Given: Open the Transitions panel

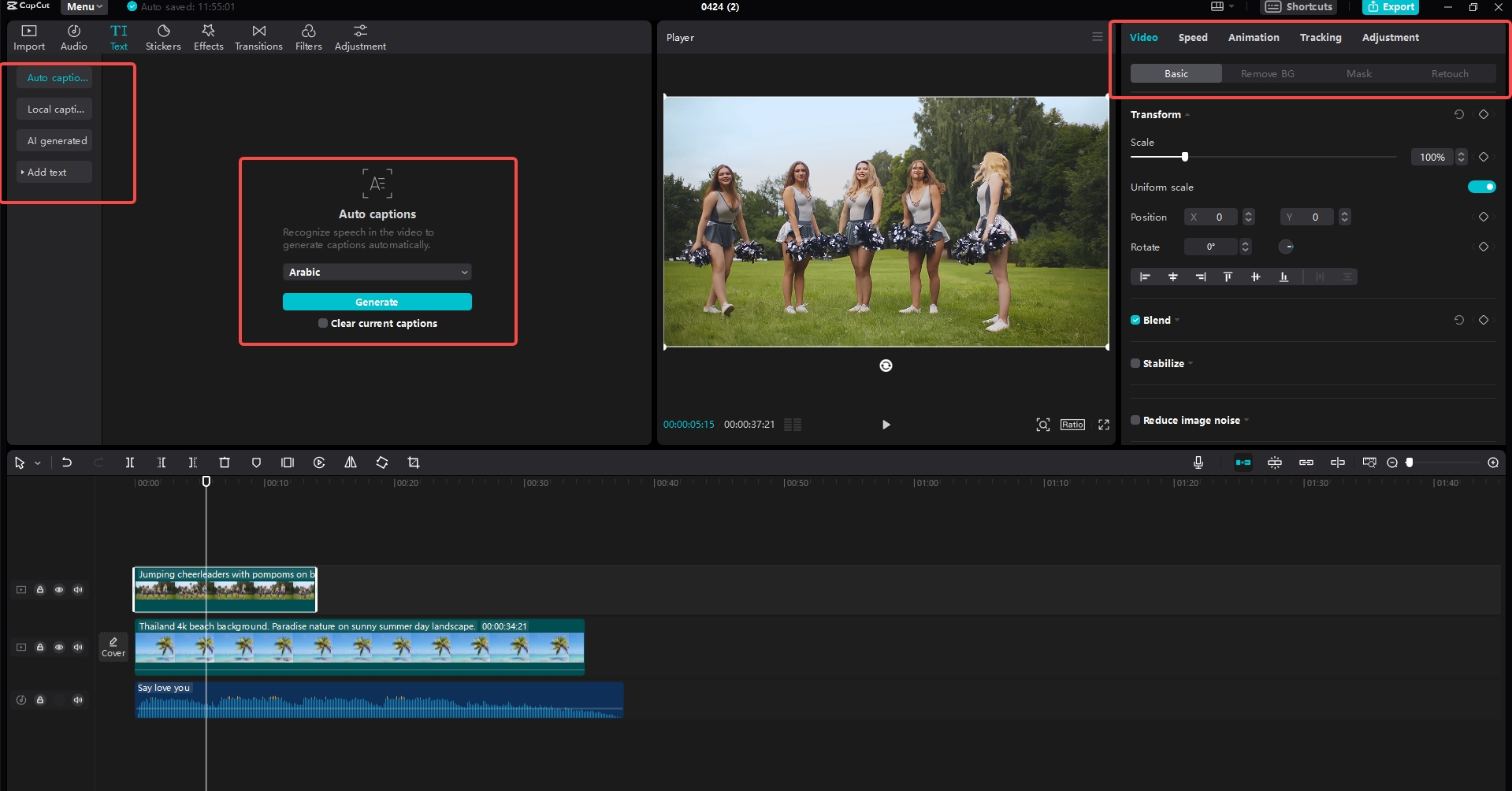Looking at the screenshot, I should pos(258,36).
